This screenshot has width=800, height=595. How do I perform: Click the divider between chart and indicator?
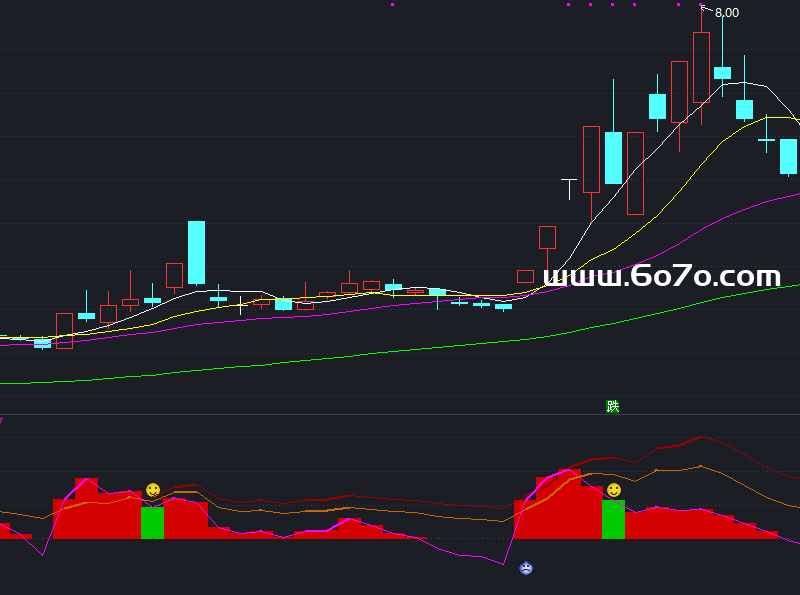(x=400, y=415)
